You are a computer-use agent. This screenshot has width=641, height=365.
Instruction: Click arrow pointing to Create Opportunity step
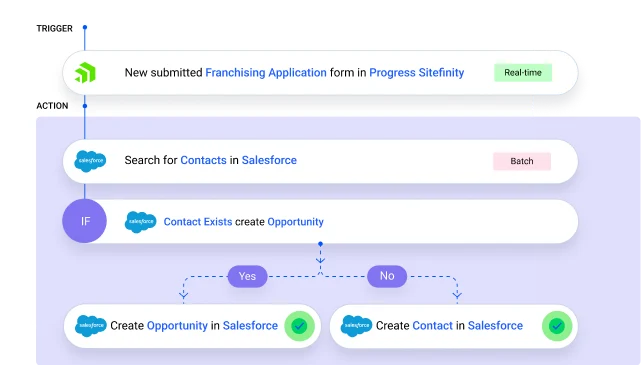184,293
